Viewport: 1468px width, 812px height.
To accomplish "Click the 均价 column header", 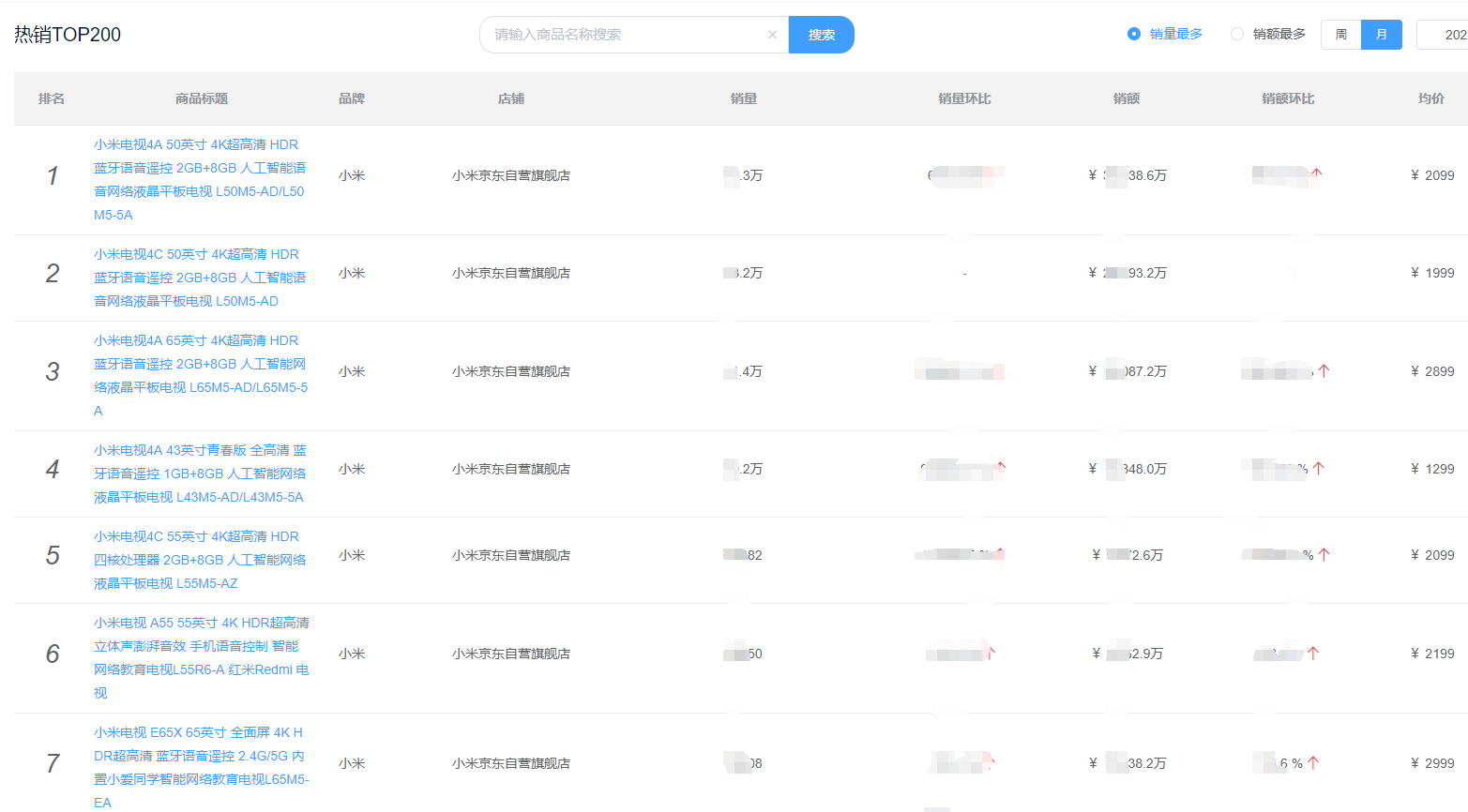I will [1430, 98].
